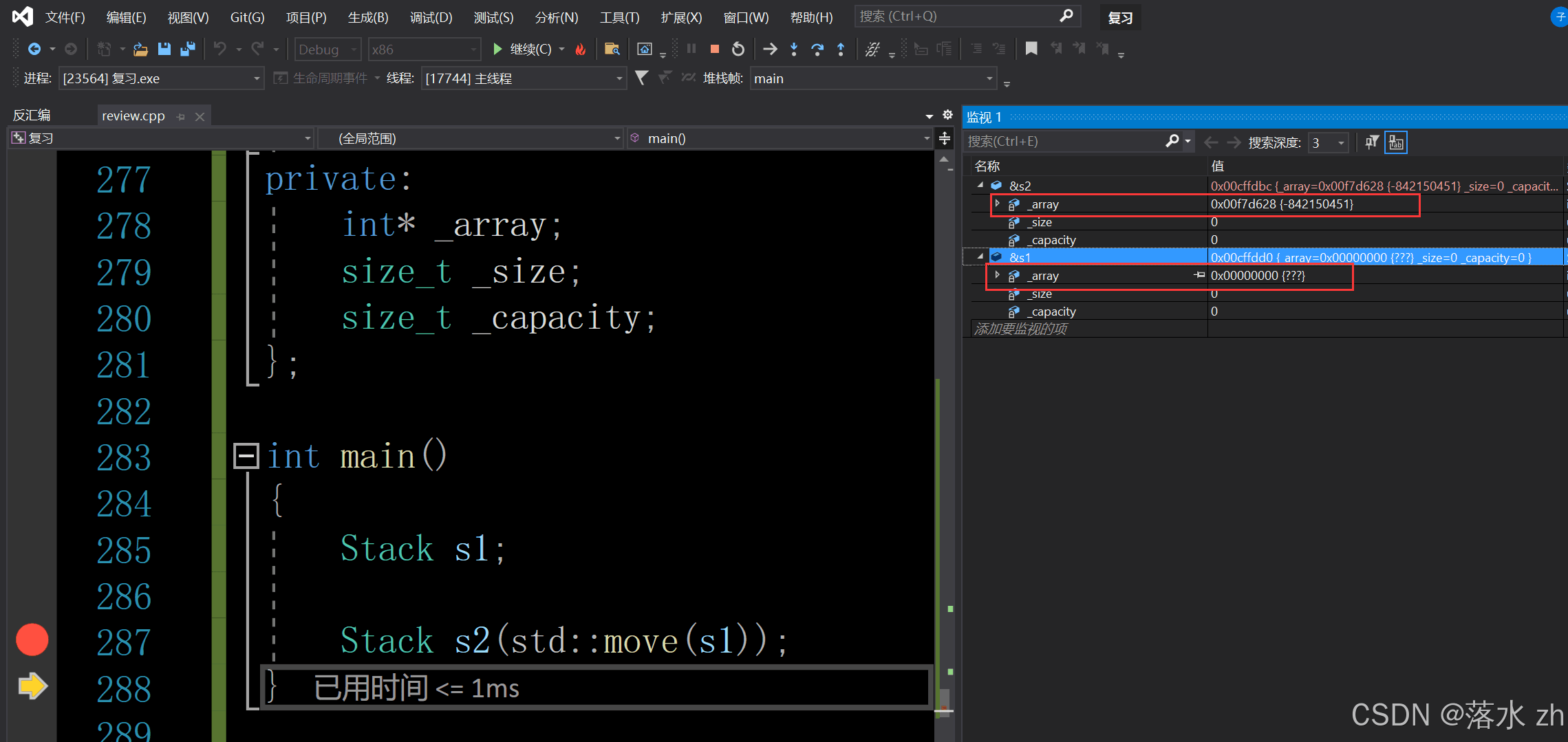Viewport: 1568px width, 742px height.
Task: Pause debugging with the break all icon
Action: [x=691, y=49]
